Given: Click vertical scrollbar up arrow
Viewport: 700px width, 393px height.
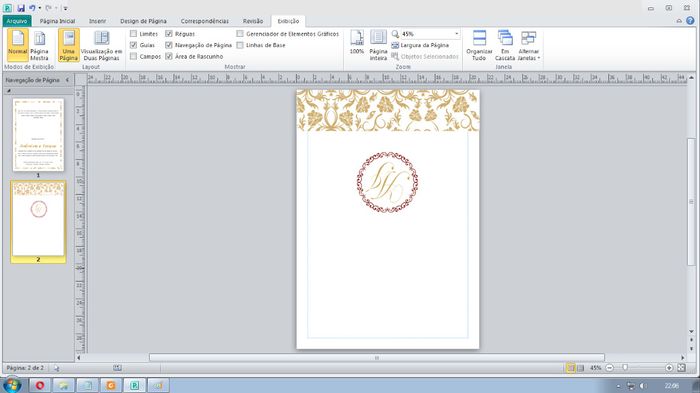Looking at the screenshot, I should pyautogui.click(x=692, y=78).
